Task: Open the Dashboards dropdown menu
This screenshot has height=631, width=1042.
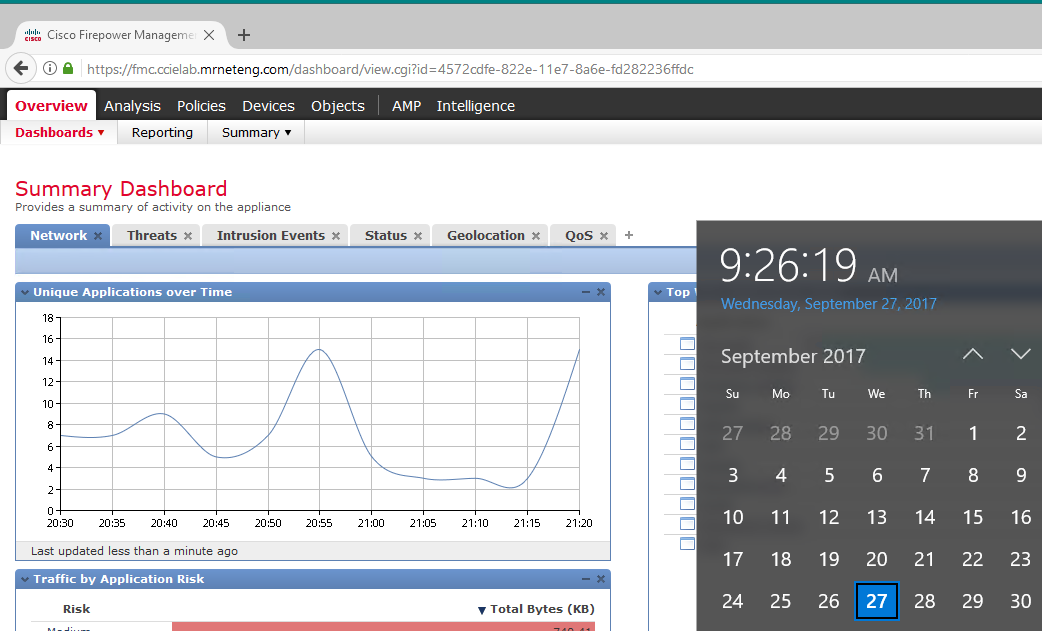Action: [59, 132]
